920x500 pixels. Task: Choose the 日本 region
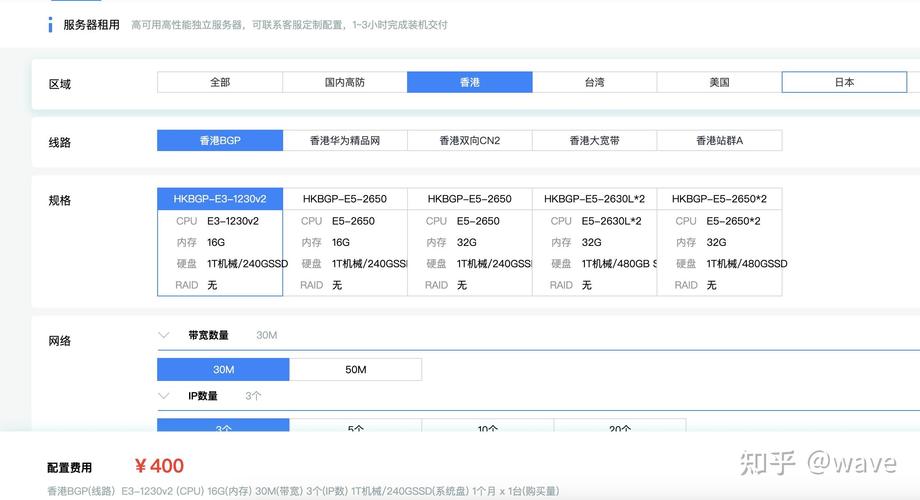pos(844,82)
